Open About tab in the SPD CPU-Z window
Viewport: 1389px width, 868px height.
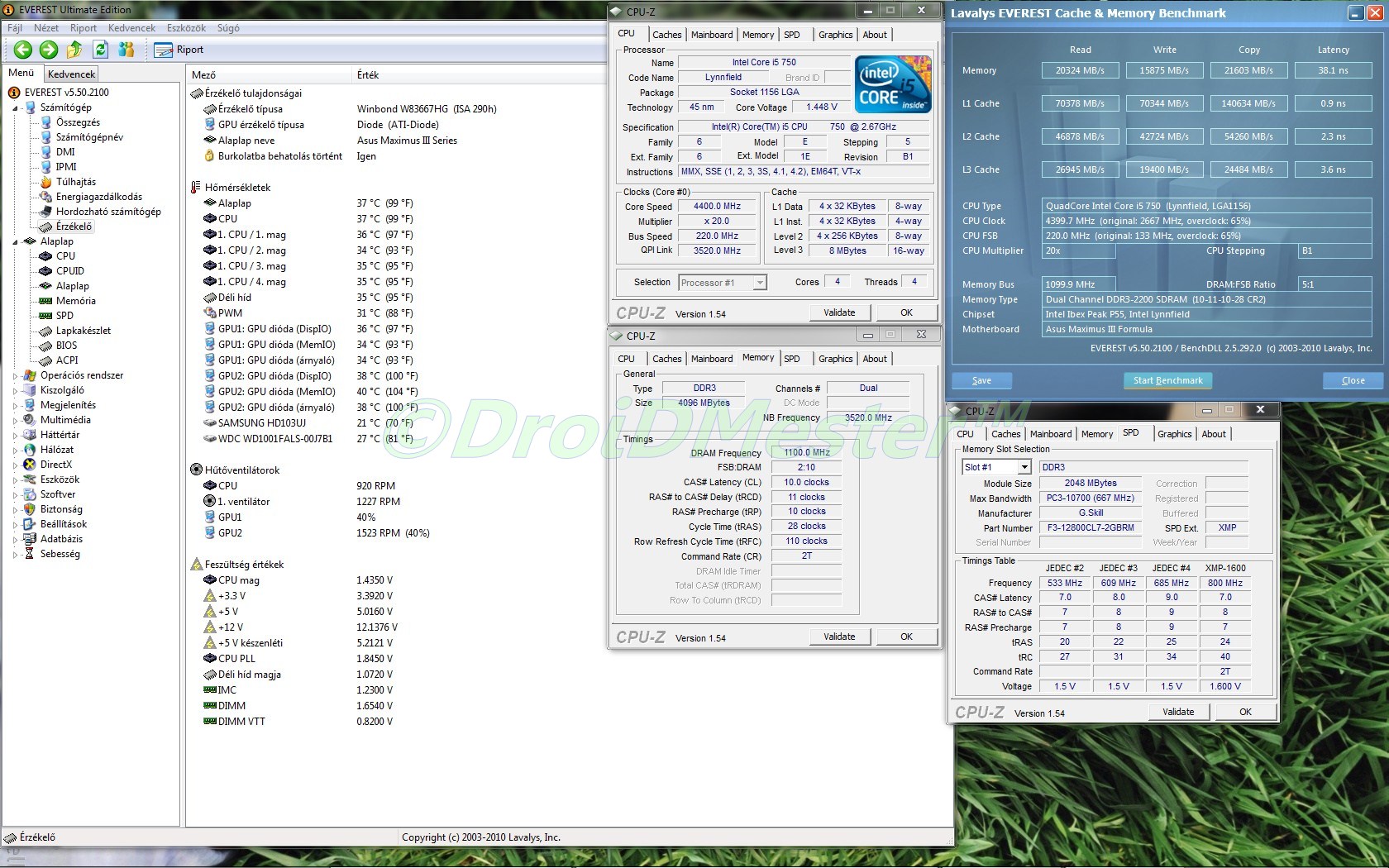pos(1214,434)
